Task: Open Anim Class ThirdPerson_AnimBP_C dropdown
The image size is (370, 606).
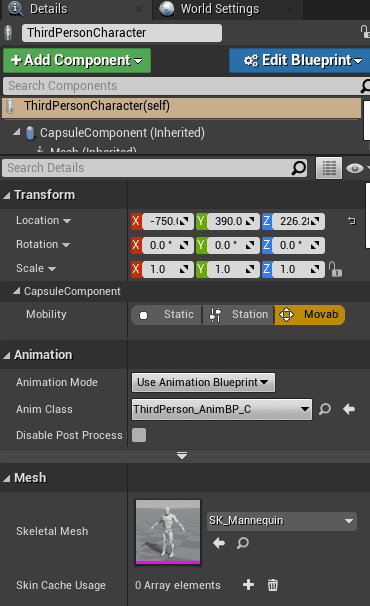Action: [x=222, y=409]
